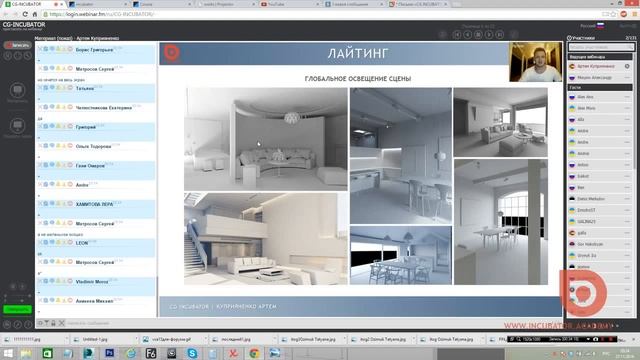This screenshot has width=640, height=360.
Task: Click red circle icon on Борис Григорьев message
Action: 70,49
